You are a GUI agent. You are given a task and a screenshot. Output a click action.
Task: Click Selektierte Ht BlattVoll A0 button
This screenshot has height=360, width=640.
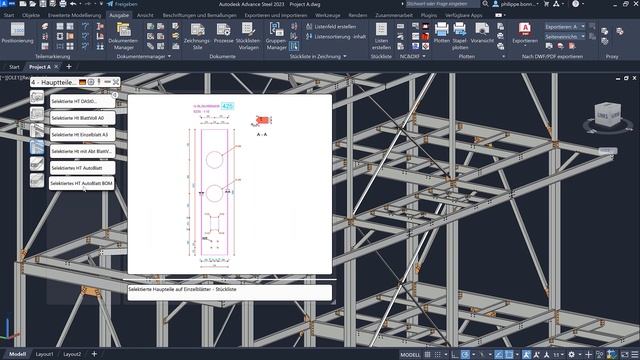pyautogui.click(x=82, y=118)
